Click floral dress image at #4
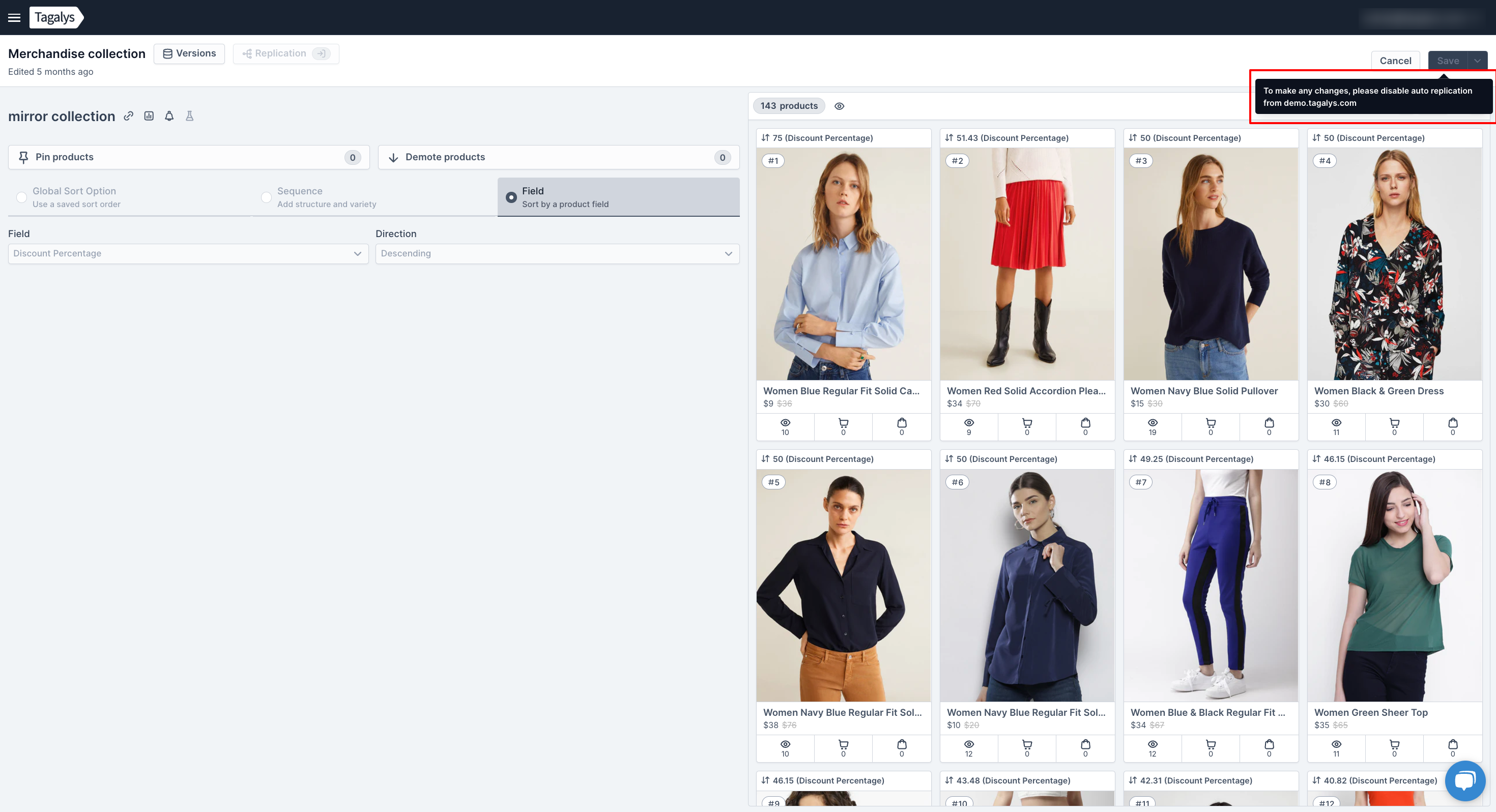The image size is (1496, 812). pyautogui.click(x=1394, y=264)
